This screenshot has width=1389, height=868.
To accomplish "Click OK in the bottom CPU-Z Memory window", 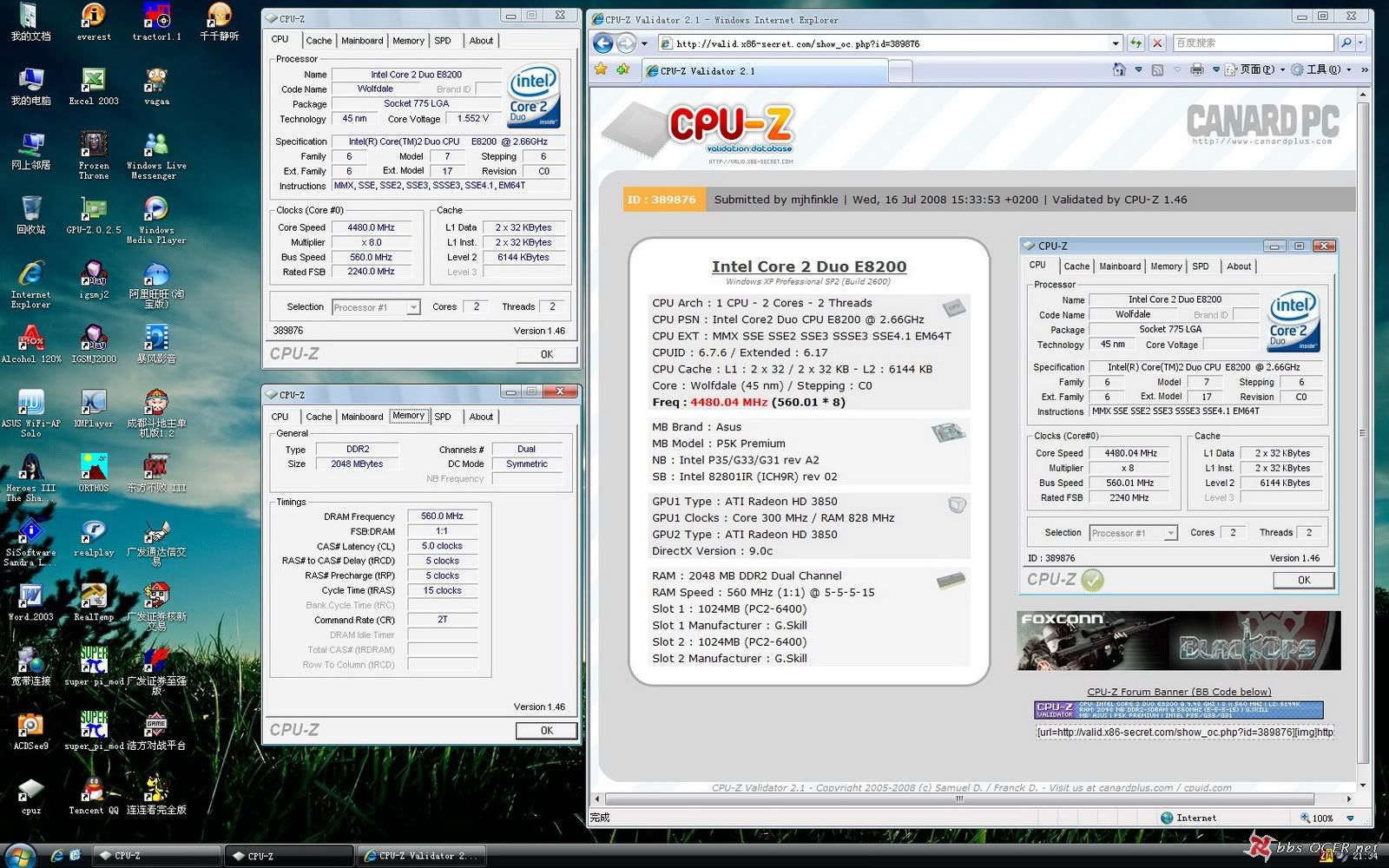I will [x=546, y=730].
